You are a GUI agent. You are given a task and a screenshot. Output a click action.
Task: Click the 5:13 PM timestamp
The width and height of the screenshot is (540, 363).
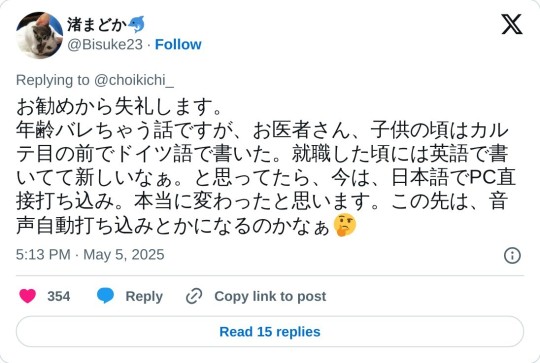43,255
